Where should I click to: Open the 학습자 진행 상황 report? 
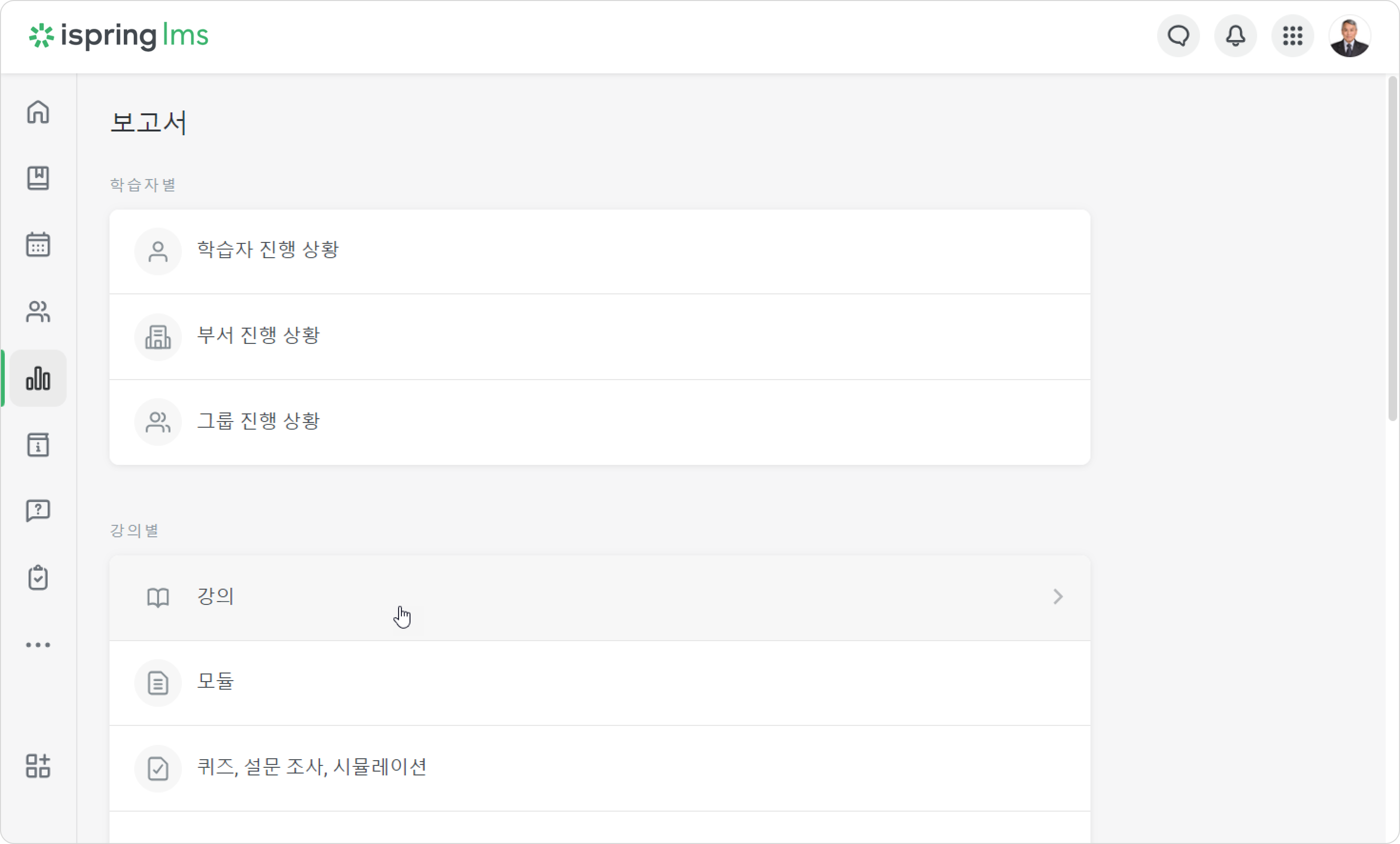(600, 252)
